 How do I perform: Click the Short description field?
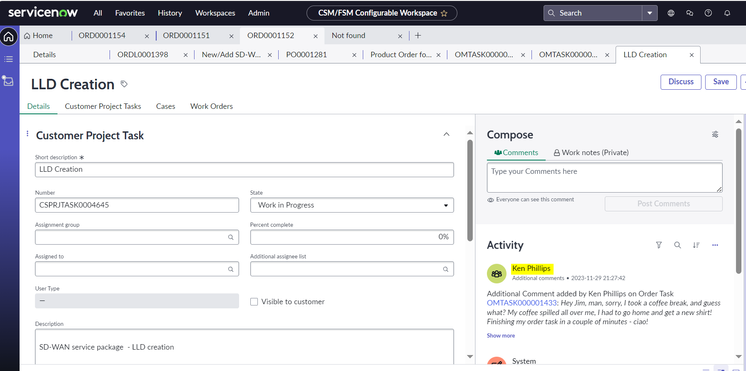click(244, 169)
